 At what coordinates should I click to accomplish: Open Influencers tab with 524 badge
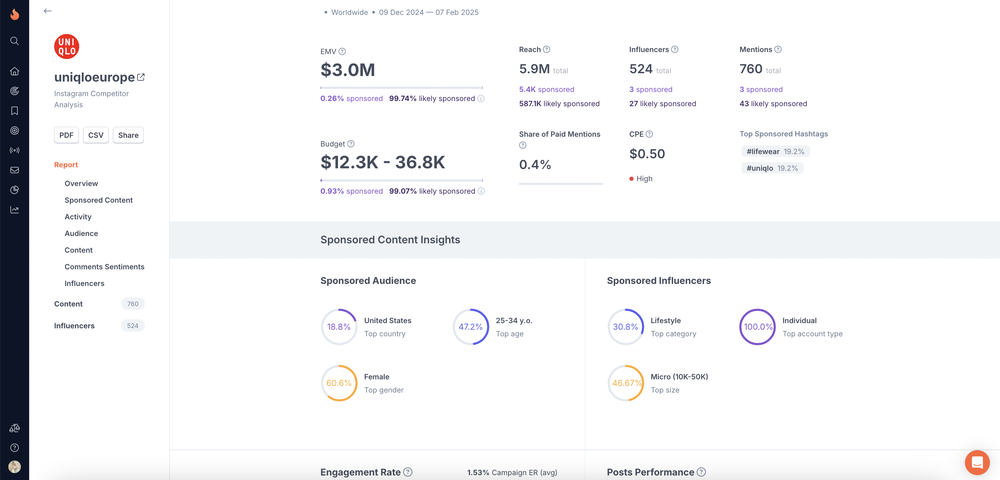coord(99,326)
